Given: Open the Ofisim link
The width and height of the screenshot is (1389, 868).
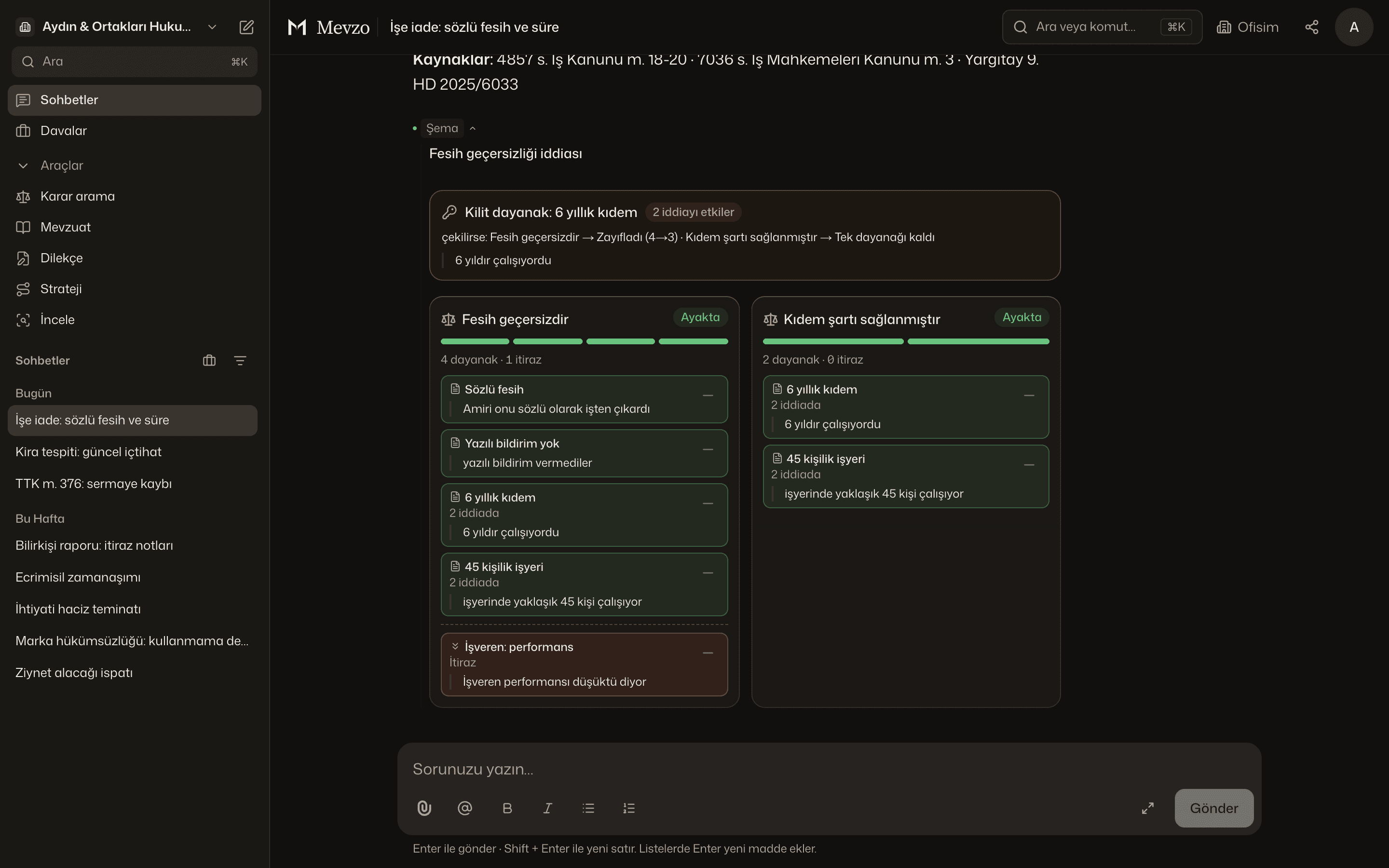Looking at the screenshot, I should pyautogui.click(x=1248, y=27).
